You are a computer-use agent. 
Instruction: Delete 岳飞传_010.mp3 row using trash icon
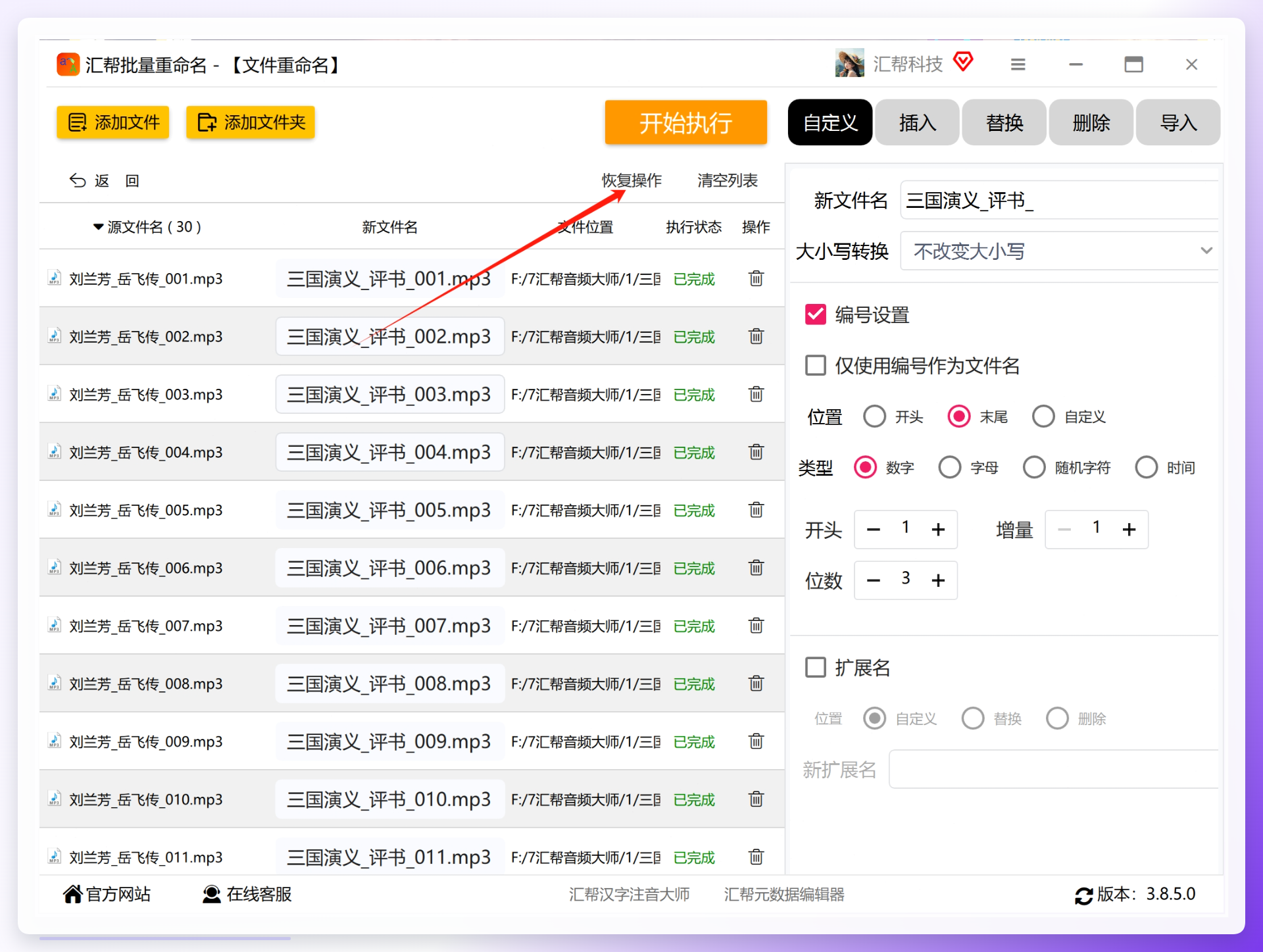point(756,799)
